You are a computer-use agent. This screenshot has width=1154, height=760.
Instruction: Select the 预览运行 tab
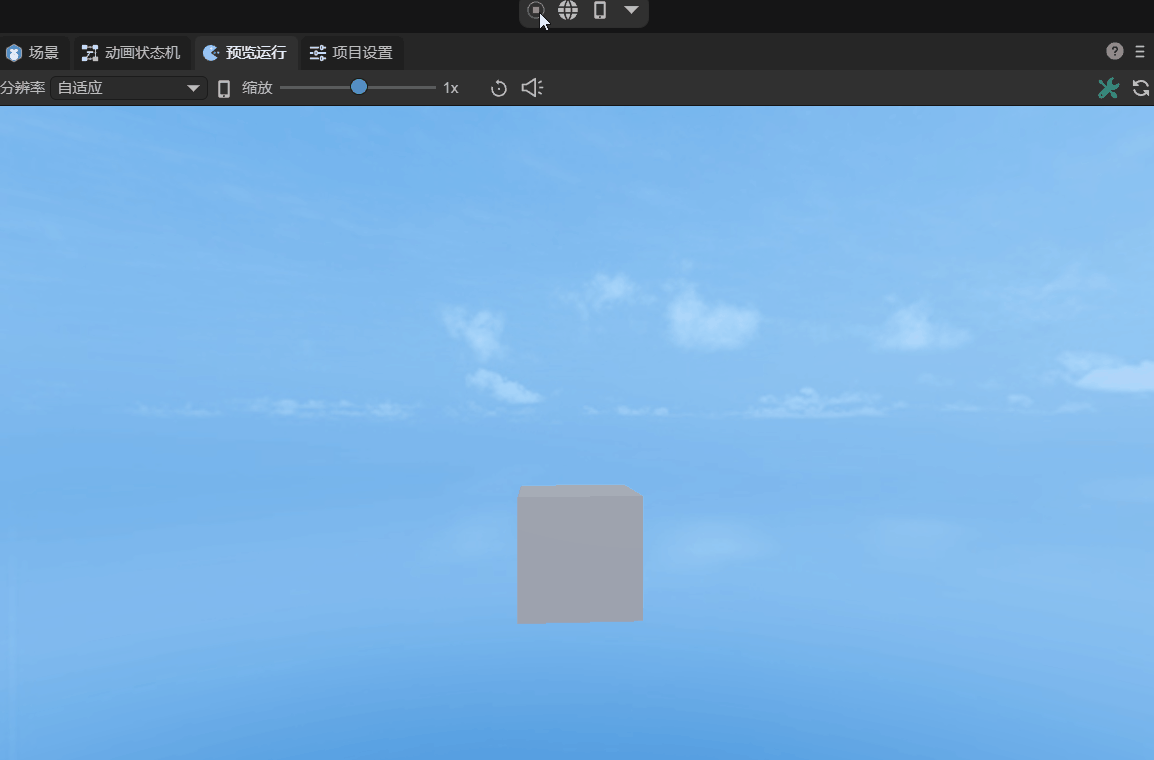pos(245,53)
